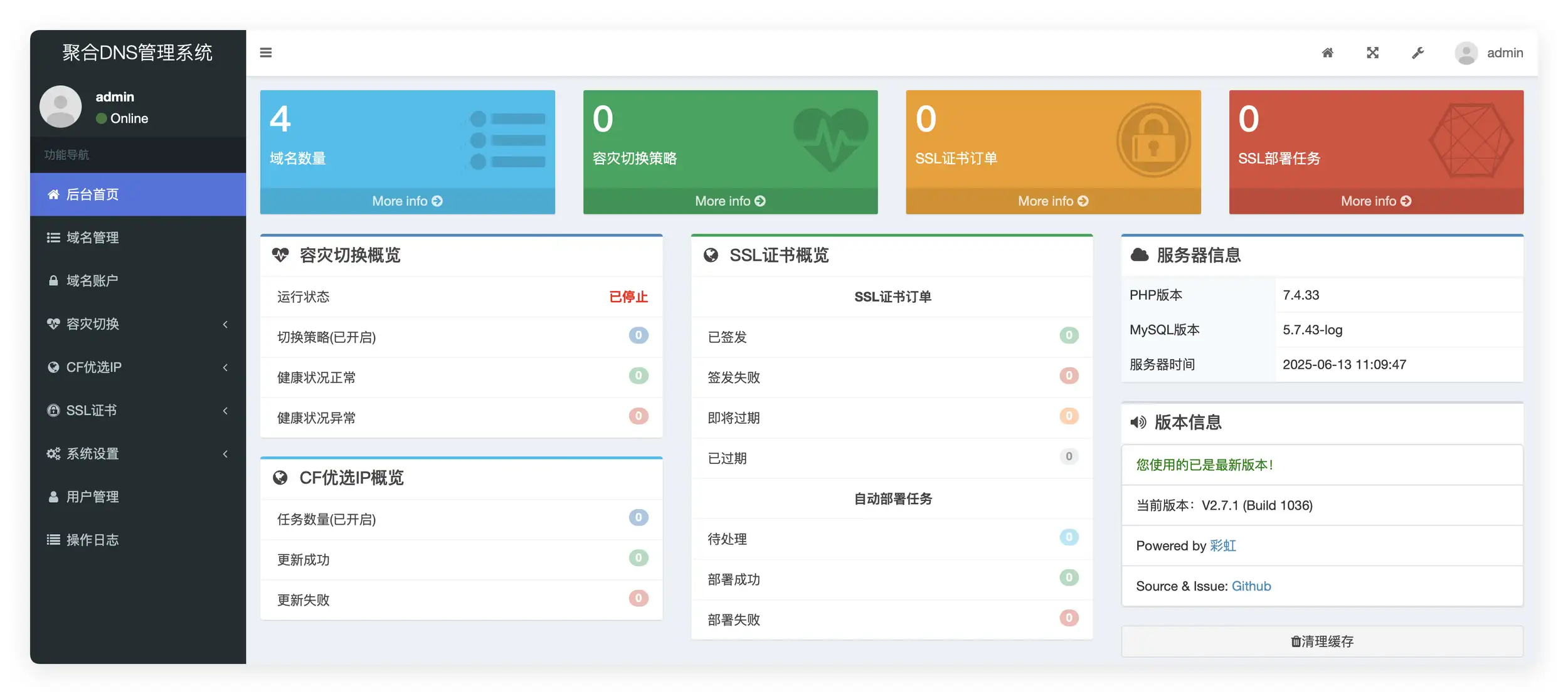Click More info on 域名数量 card
The image size is (1568, 694).
(x=408, y=201)
